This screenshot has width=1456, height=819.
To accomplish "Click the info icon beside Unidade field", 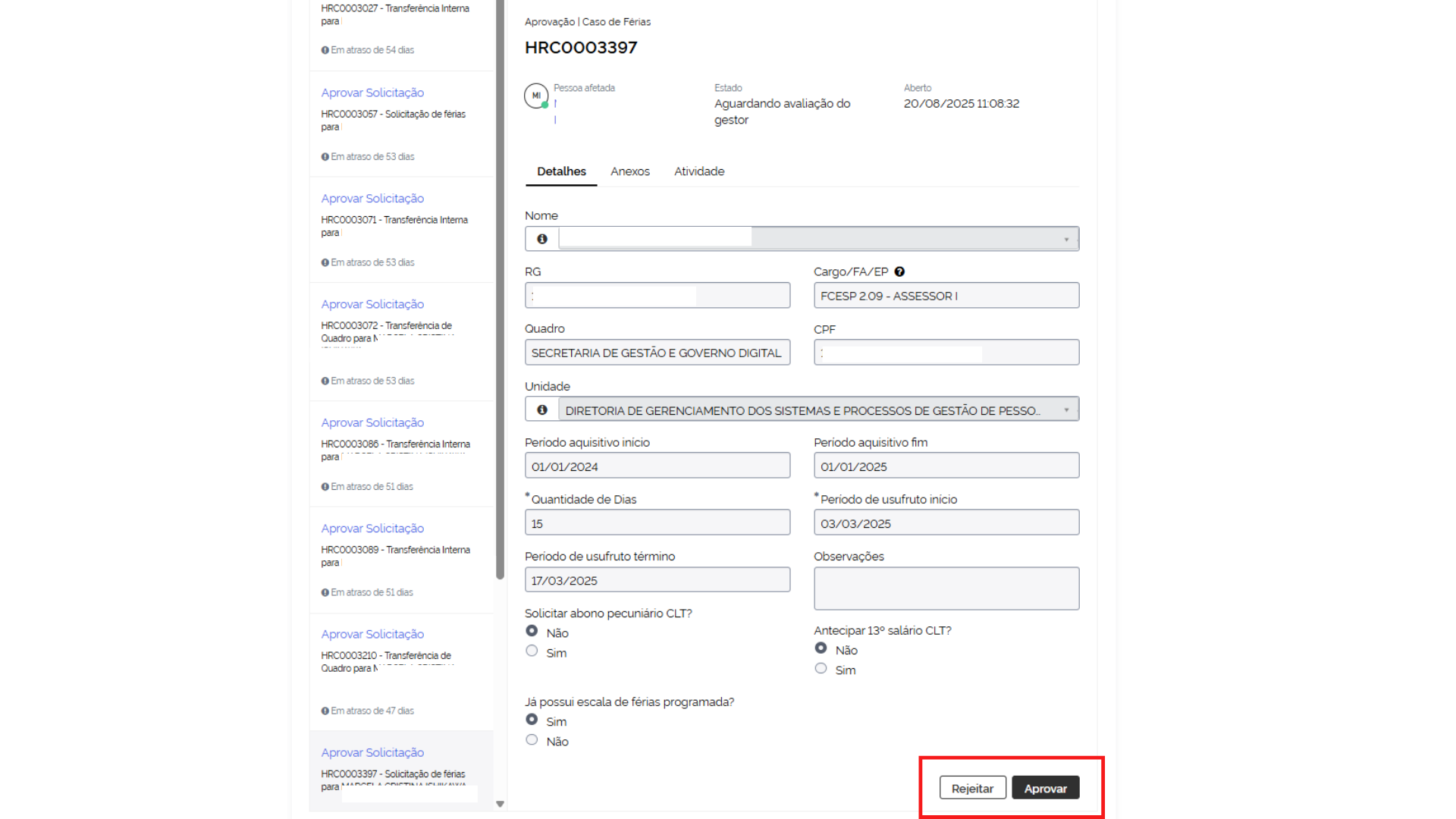I will pos(542,410).
